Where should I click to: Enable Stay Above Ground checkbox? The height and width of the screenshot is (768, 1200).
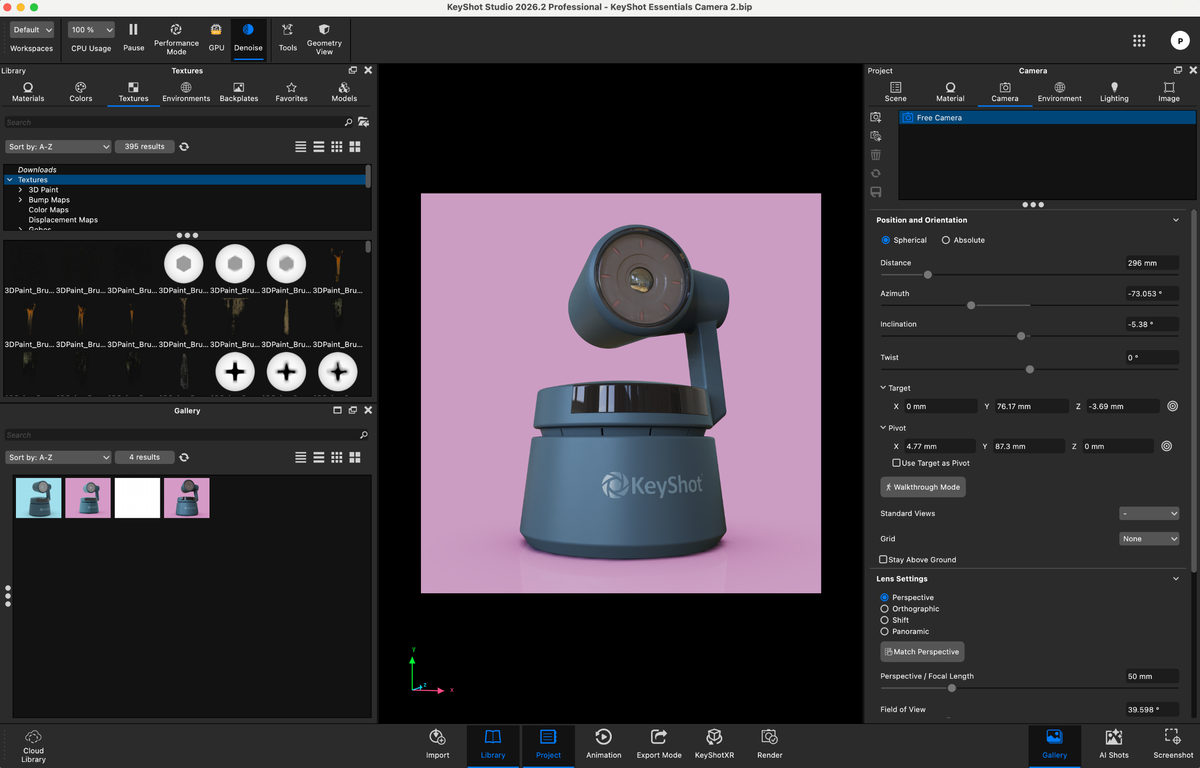(x=883, y=559)
